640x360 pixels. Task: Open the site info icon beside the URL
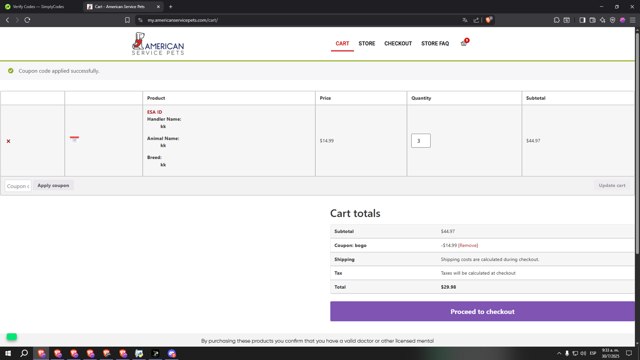point(140,20)
